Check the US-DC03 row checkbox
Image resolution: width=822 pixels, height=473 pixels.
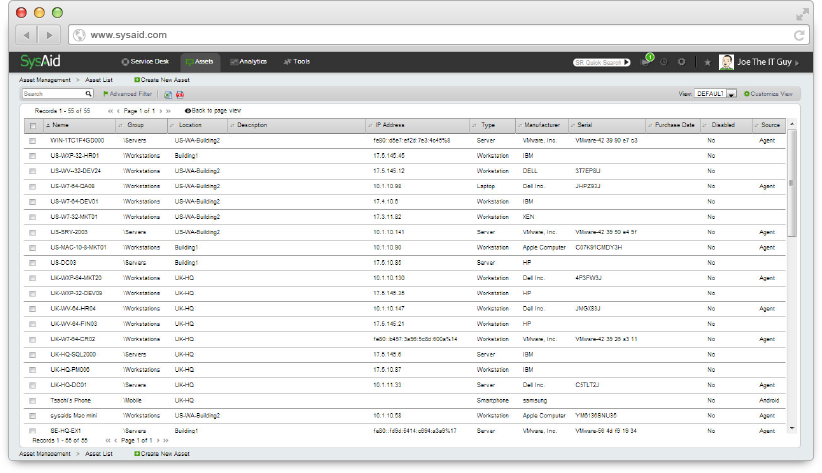pos(33,263)
